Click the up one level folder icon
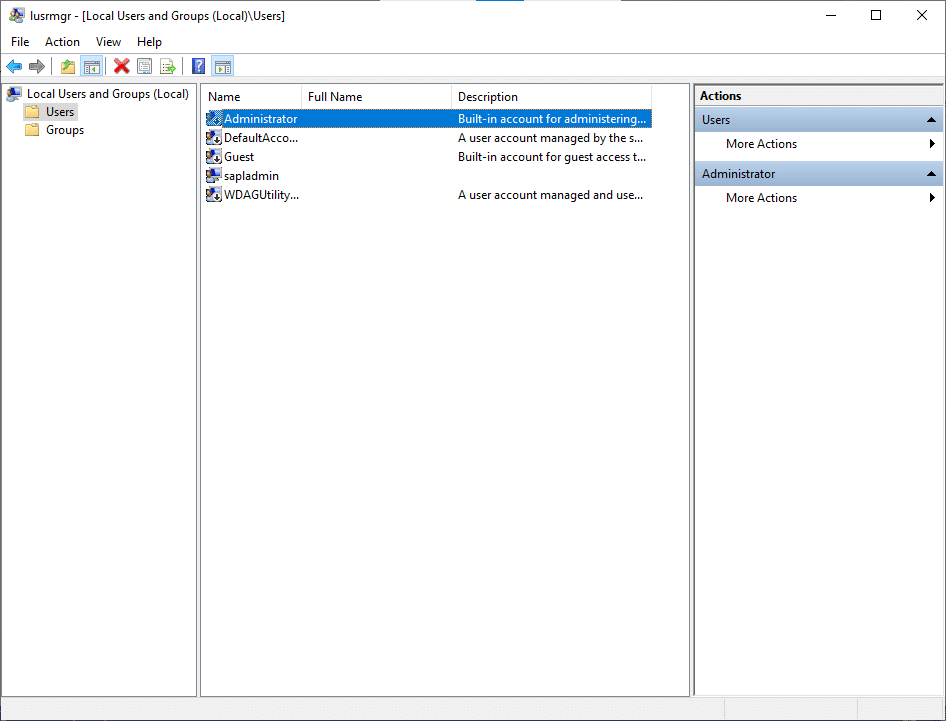This screenshot has width=946, height=721. [x=67, y=66]
